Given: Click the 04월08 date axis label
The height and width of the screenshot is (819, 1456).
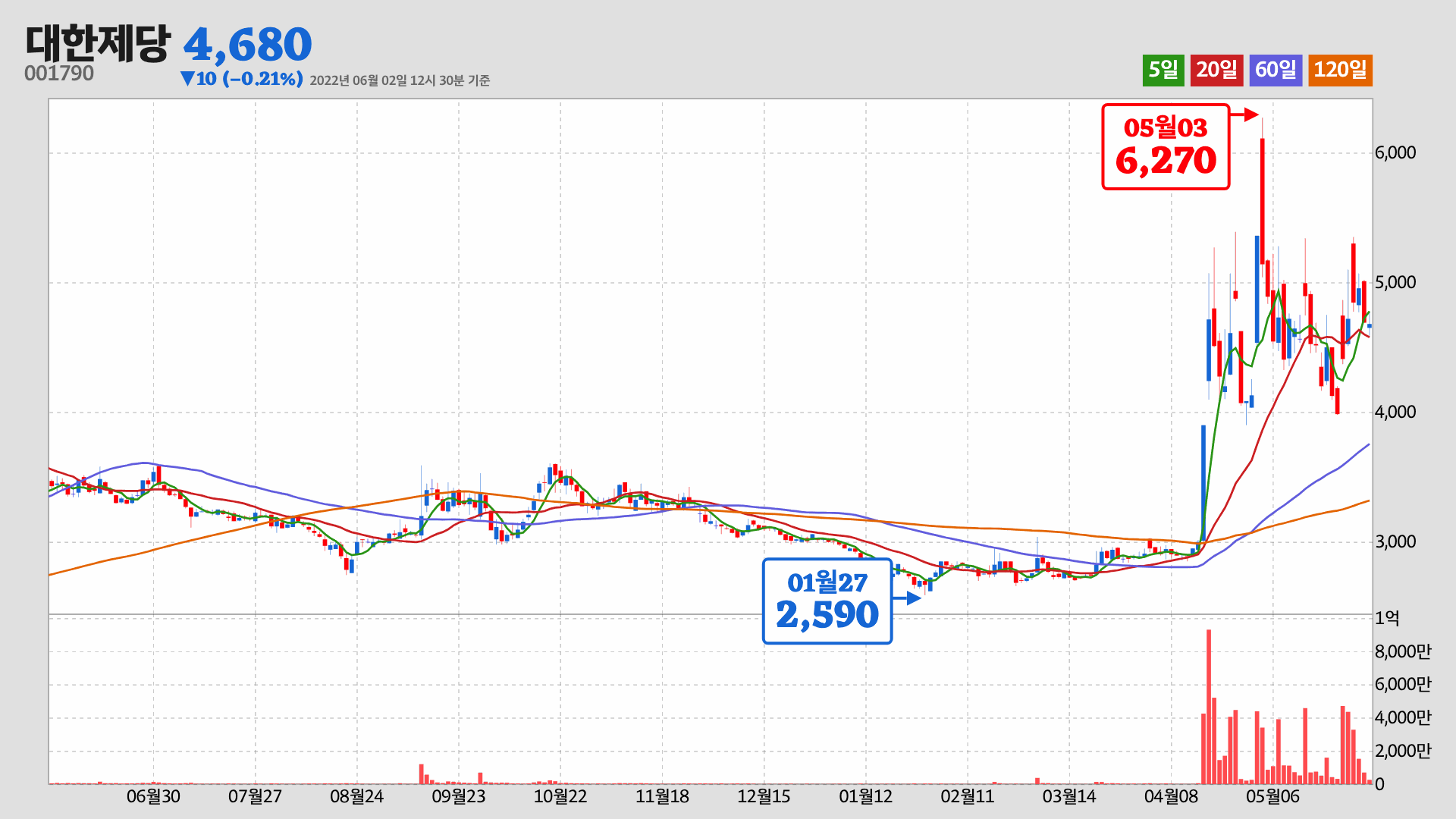Looking at the screenshot, I should 1171,796.
